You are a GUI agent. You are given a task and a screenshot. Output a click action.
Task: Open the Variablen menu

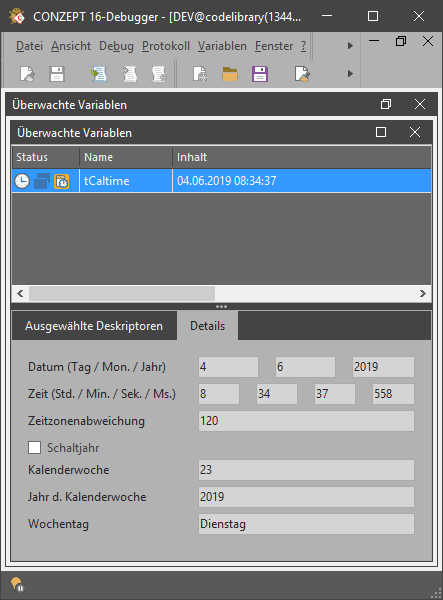coord(222,46)
